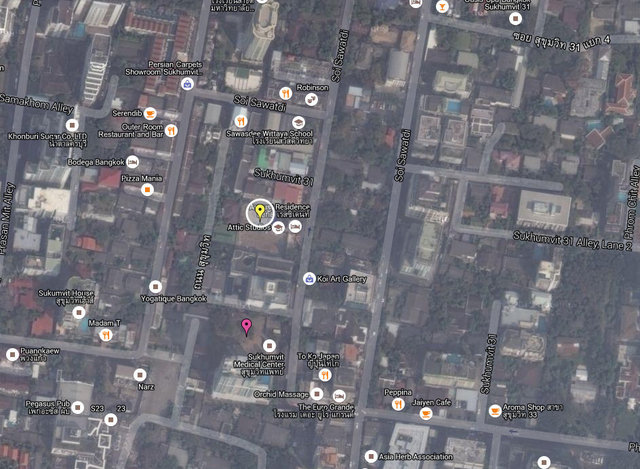Select the 'Persian Carpets Showroom Sukhumvit' label
The width and height of the screenshot is (640, 469).
click(164, 68)
